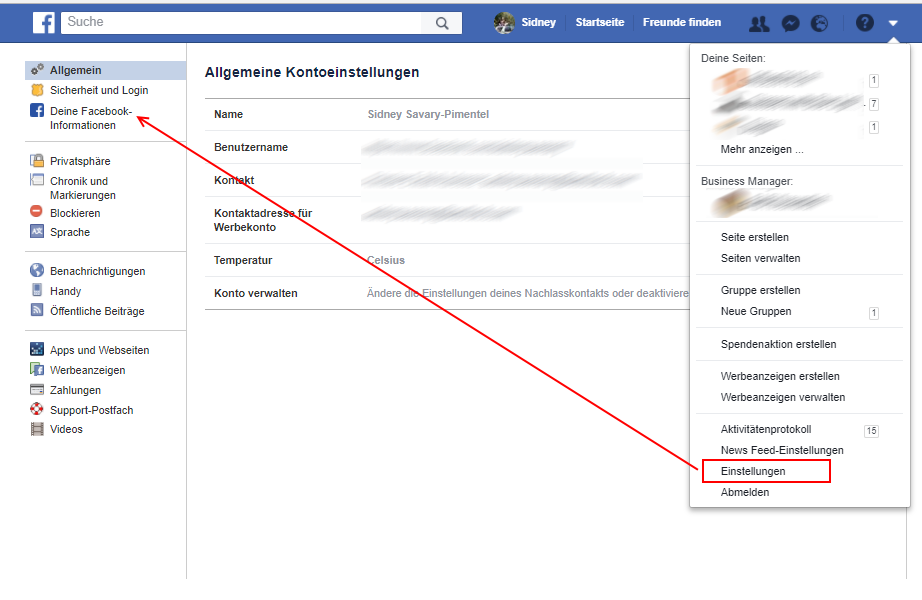Click the Öffentliche Beiträge feed icon
This screenshot has height=600, width=922.
[x=37, y=310]
